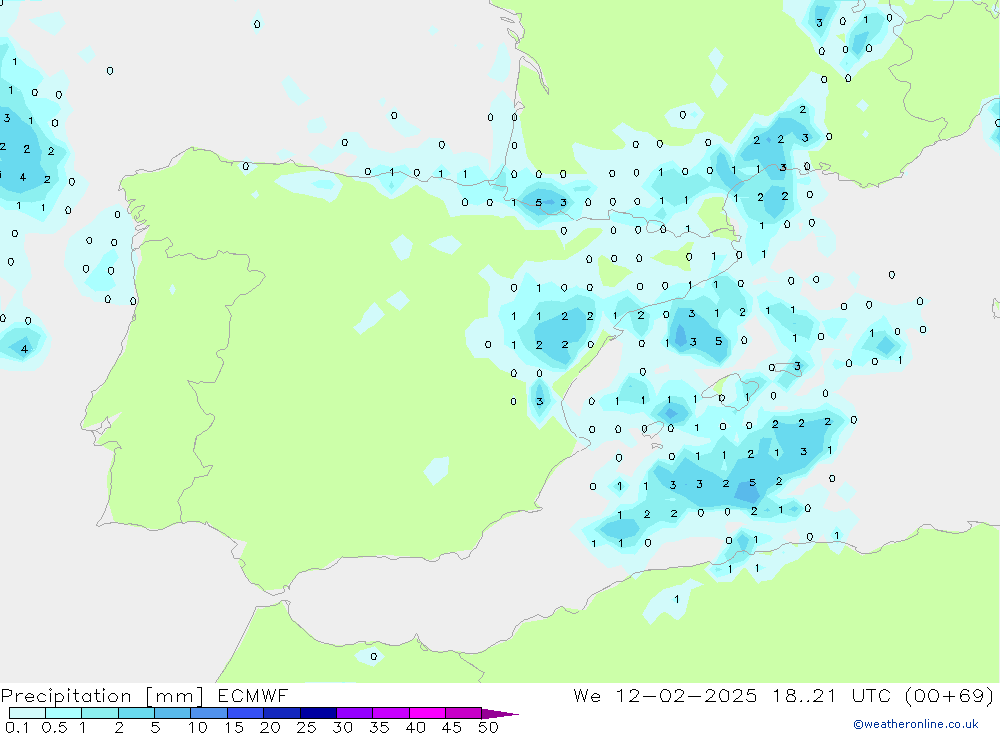This screenshot has height=733, width=1000.
Task: Click the "40" legend scale label
Action: point(415,727)
